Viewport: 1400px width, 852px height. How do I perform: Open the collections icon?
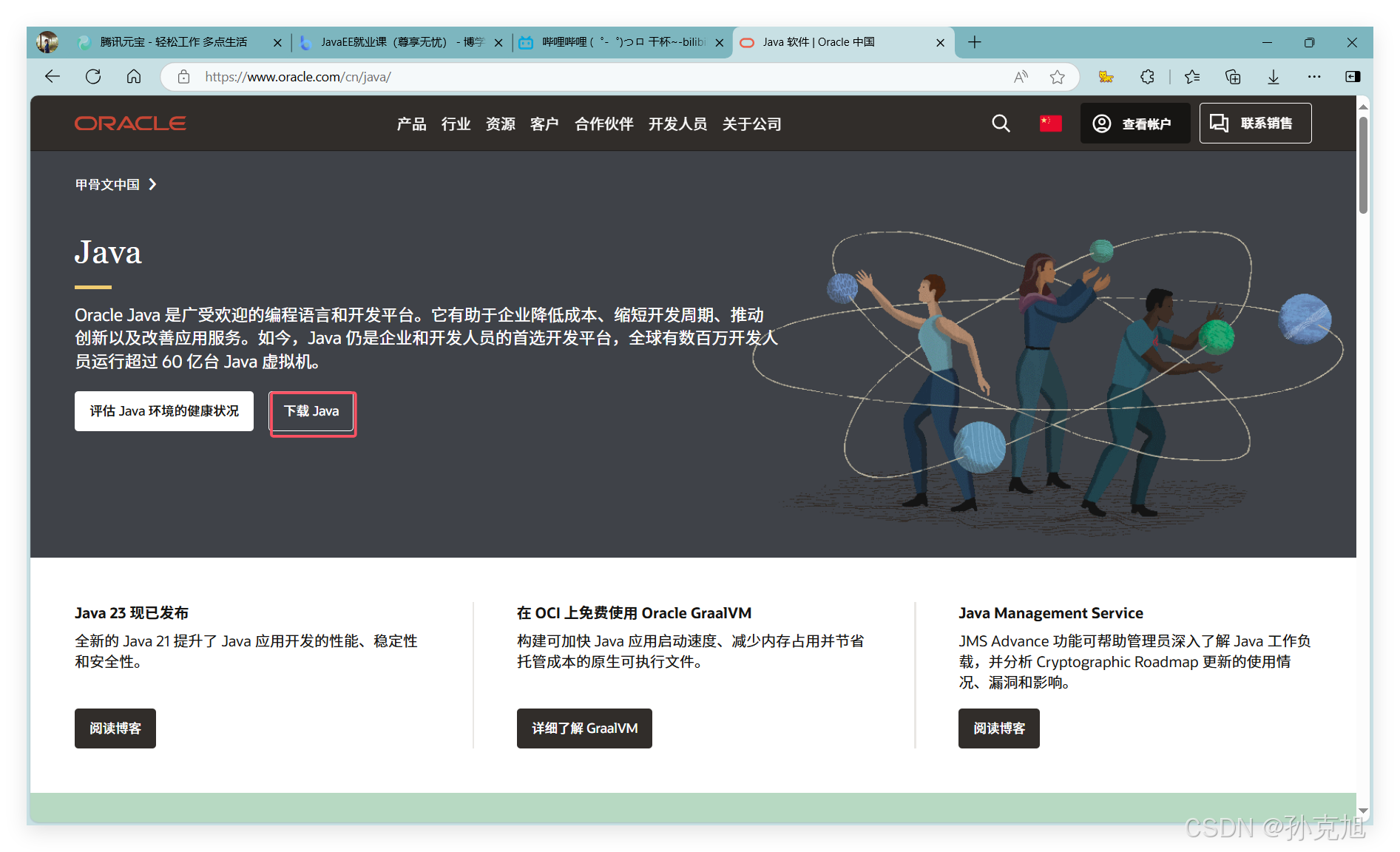1233,77
